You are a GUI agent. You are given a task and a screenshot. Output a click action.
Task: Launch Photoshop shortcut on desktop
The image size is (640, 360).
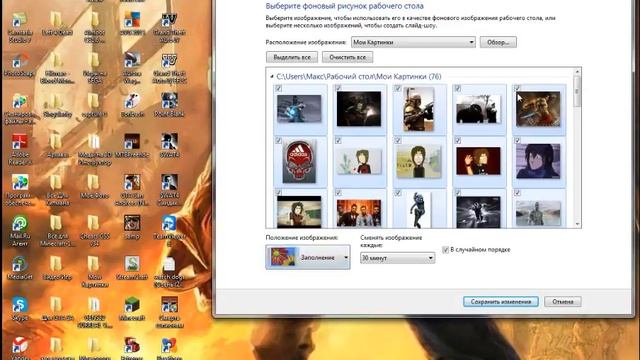pos(18,65)
